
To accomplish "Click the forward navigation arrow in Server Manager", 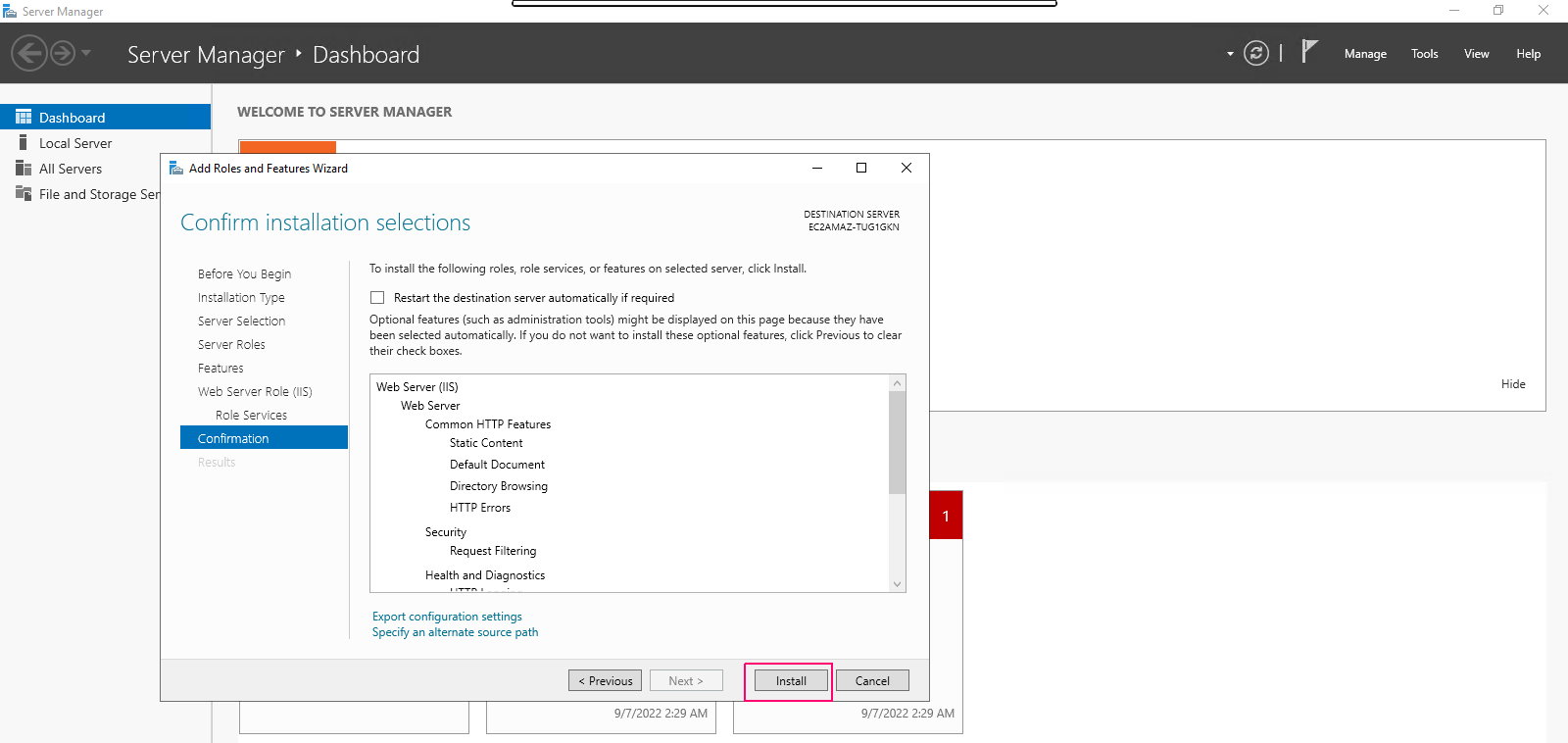I will [x=63, y=53].
